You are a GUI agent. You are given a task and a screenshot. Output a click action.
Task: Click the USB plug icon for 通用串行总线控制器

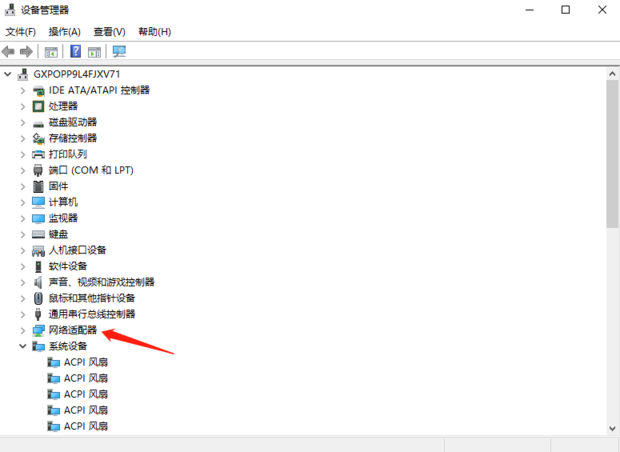38,314
